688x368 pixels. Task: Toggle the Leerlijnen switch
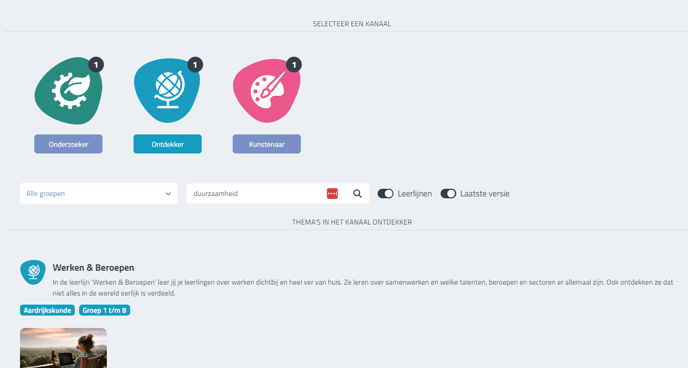(386, 193)
